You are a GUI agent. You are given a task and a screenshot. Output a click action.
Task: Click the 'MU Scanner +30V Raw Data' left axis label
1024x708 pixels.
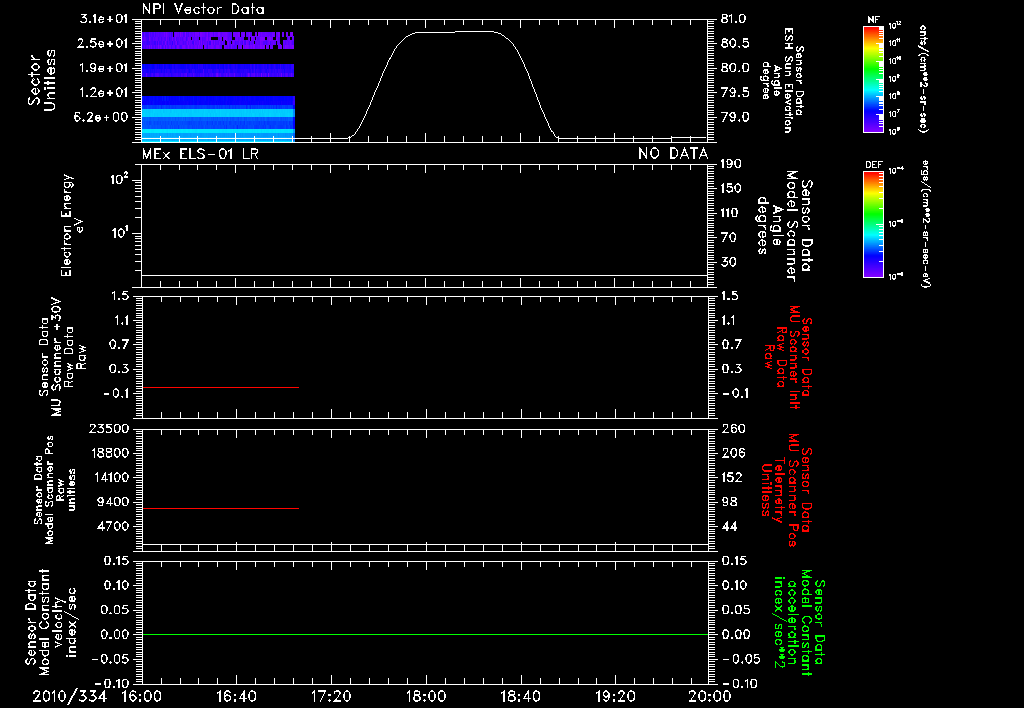(62, 358)
